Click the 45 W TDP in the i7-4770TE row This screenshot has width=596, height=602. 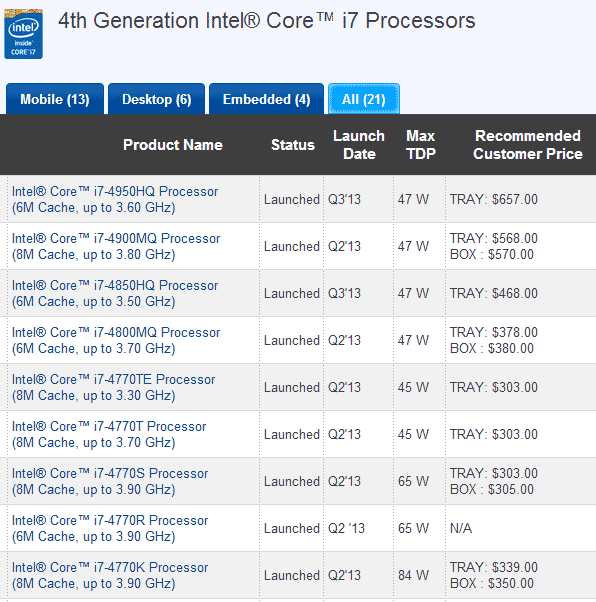pos(413,387)
